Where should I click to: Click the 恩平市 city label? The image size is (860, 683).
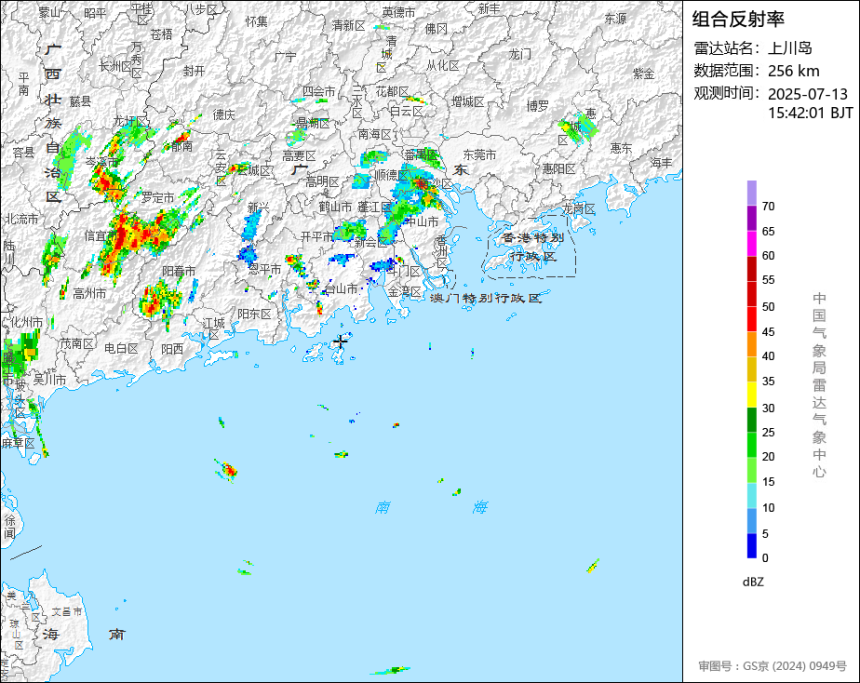[x=264, y=269]
